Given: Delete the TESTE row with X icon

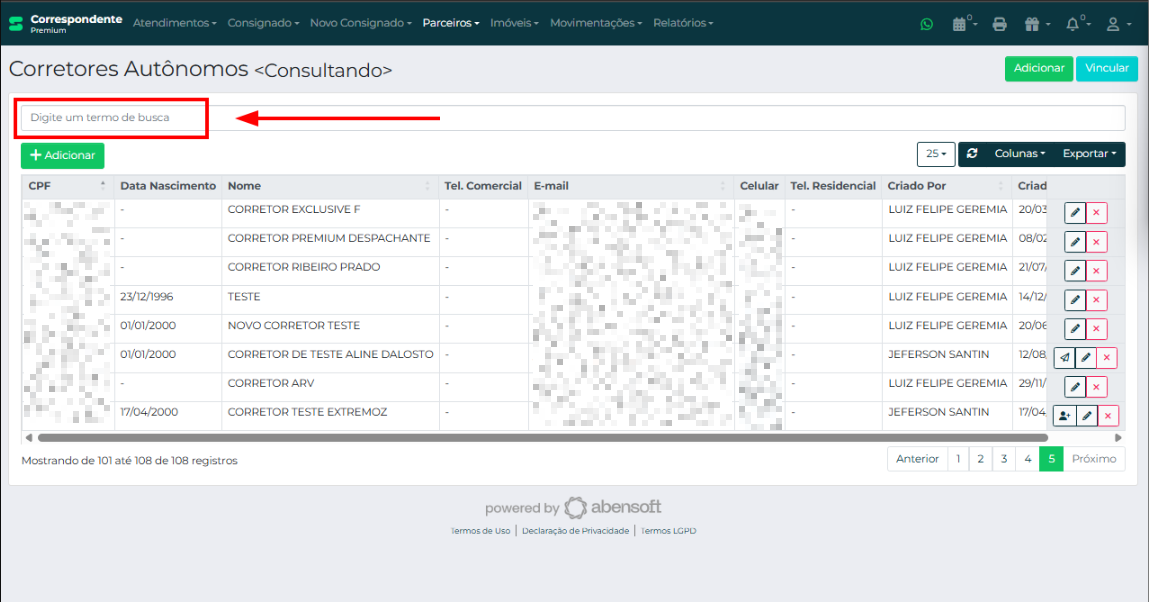Looking at the screenshot, I should point(1097,300).
